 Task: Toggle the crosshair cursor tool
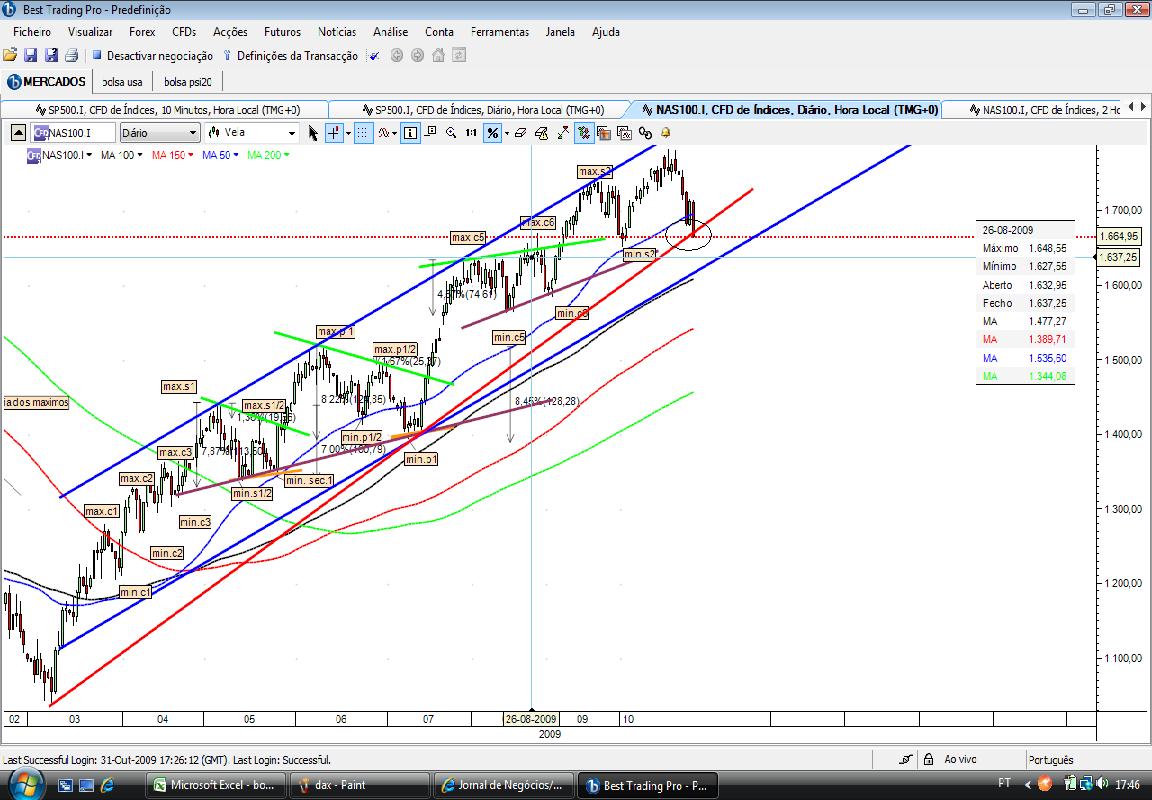334,133
